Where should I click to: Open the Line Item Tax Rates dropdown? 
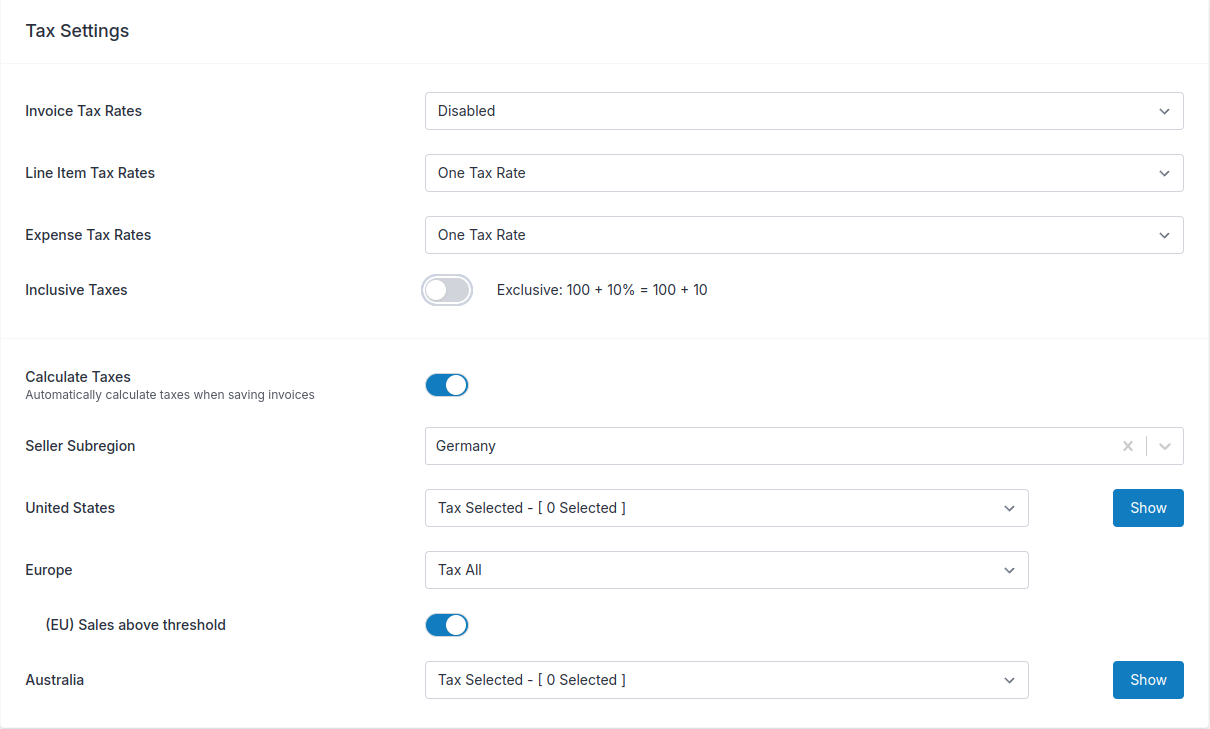point(803,173)
